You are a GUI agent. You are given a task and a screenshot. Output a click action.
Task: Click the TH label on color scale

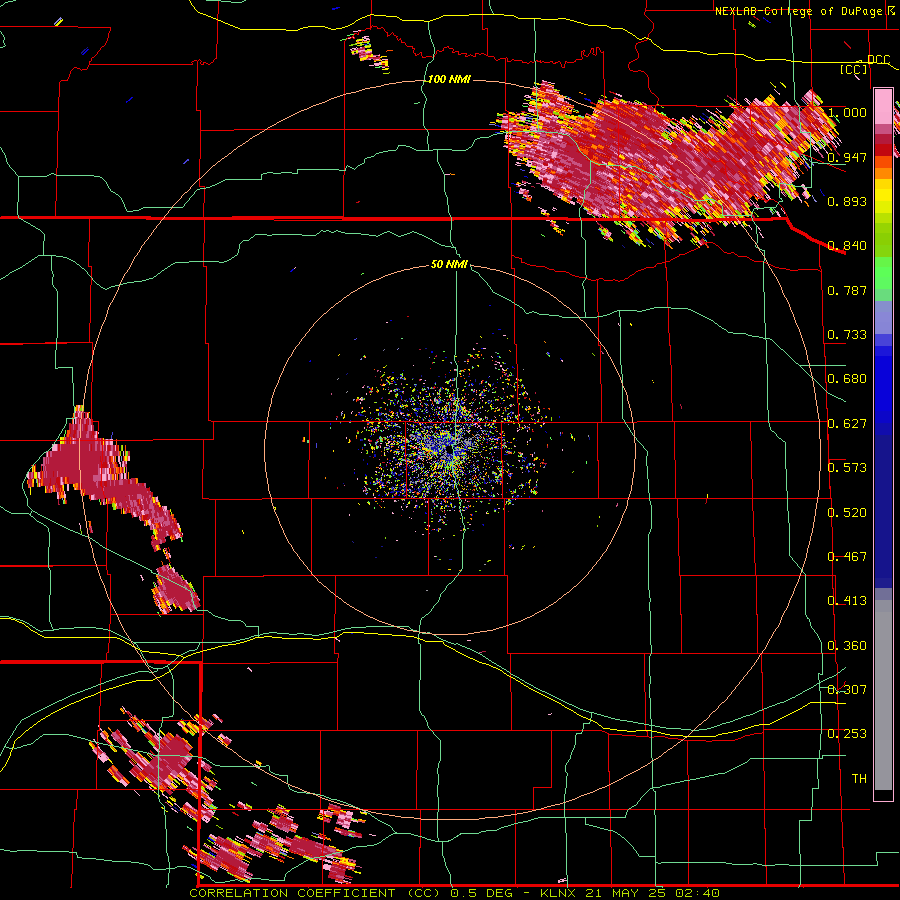[x=859, y=779]
